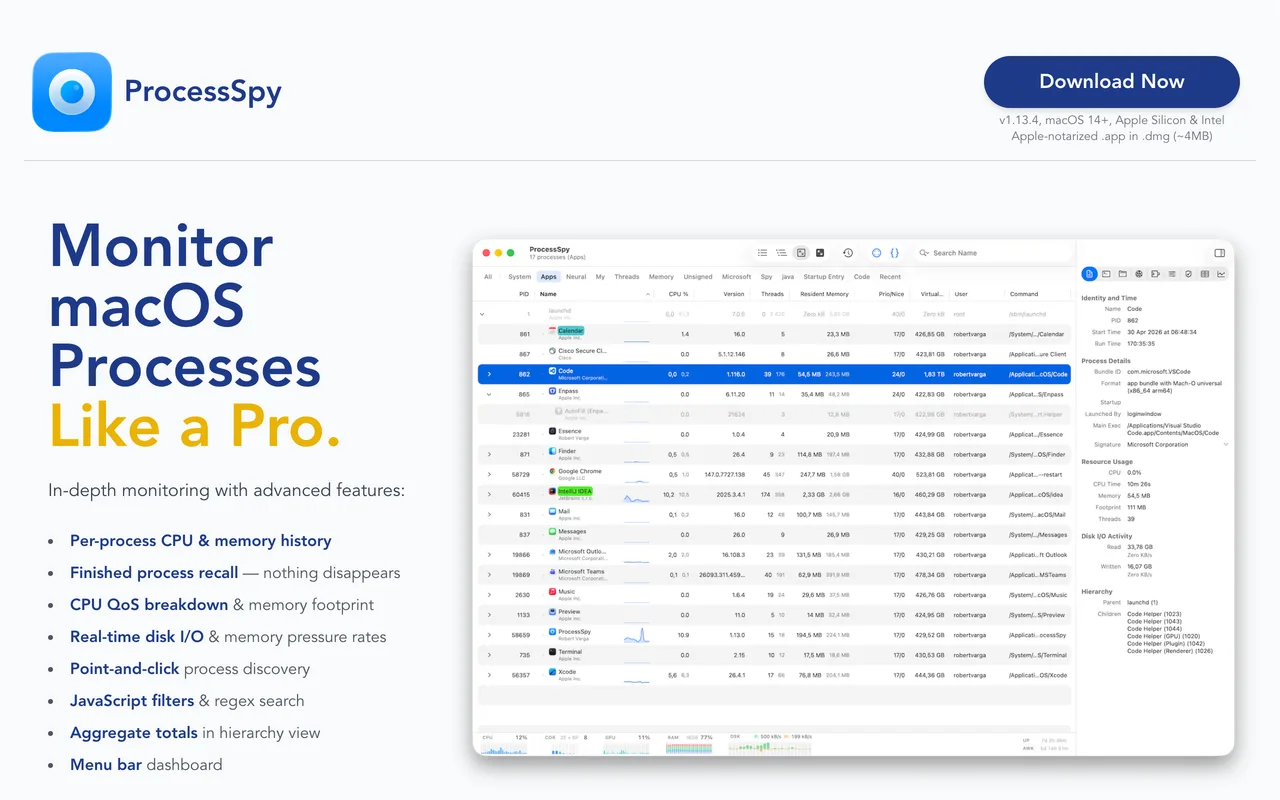Image resolution: width=1280 pixels, height=800 pixels.
Task: Open the inspector network globe tab icon
Action: coord(1139,274)
